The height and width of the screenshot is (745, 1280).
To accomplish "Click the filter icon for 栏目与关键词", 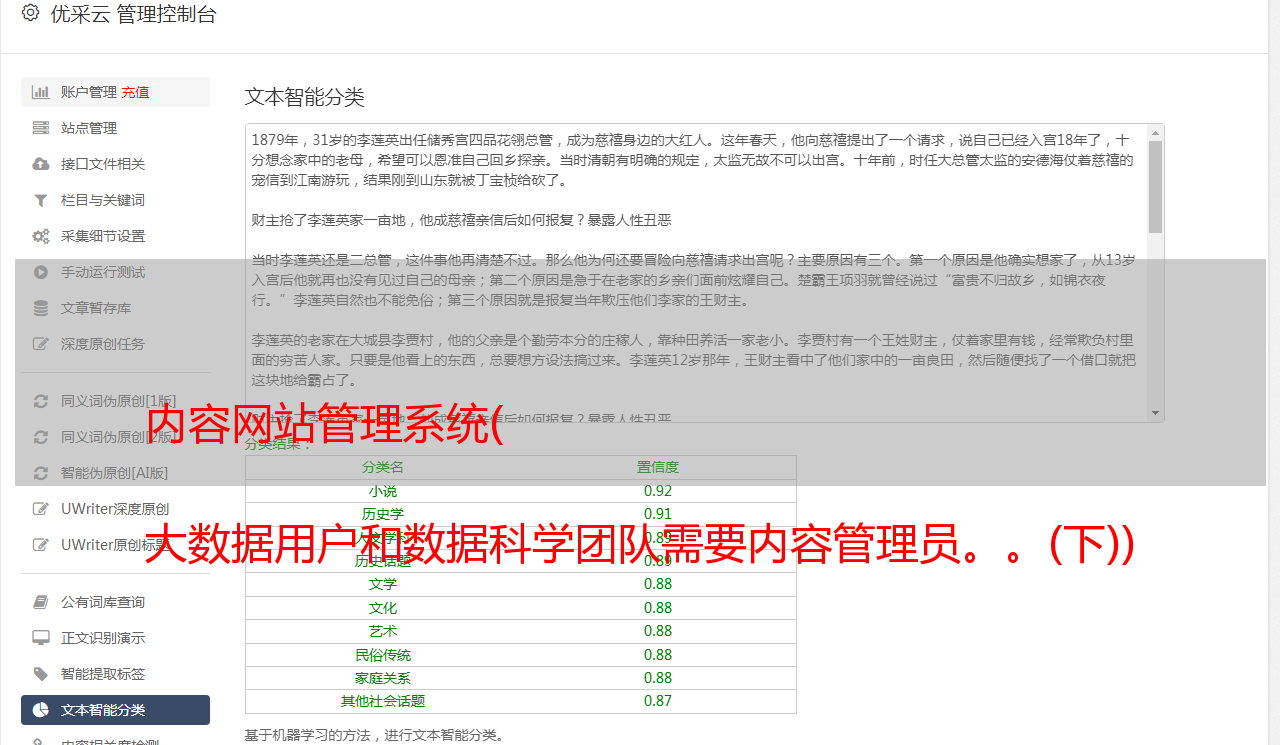I will (41, 200).
